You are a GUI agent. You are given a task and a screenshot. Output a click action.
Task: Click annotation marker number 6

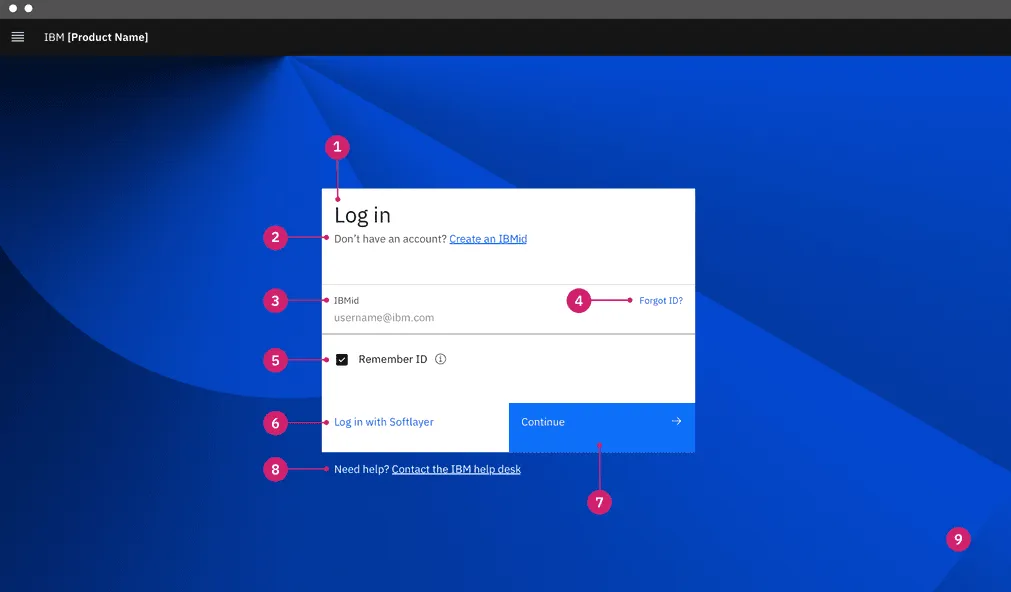(275, 423)
